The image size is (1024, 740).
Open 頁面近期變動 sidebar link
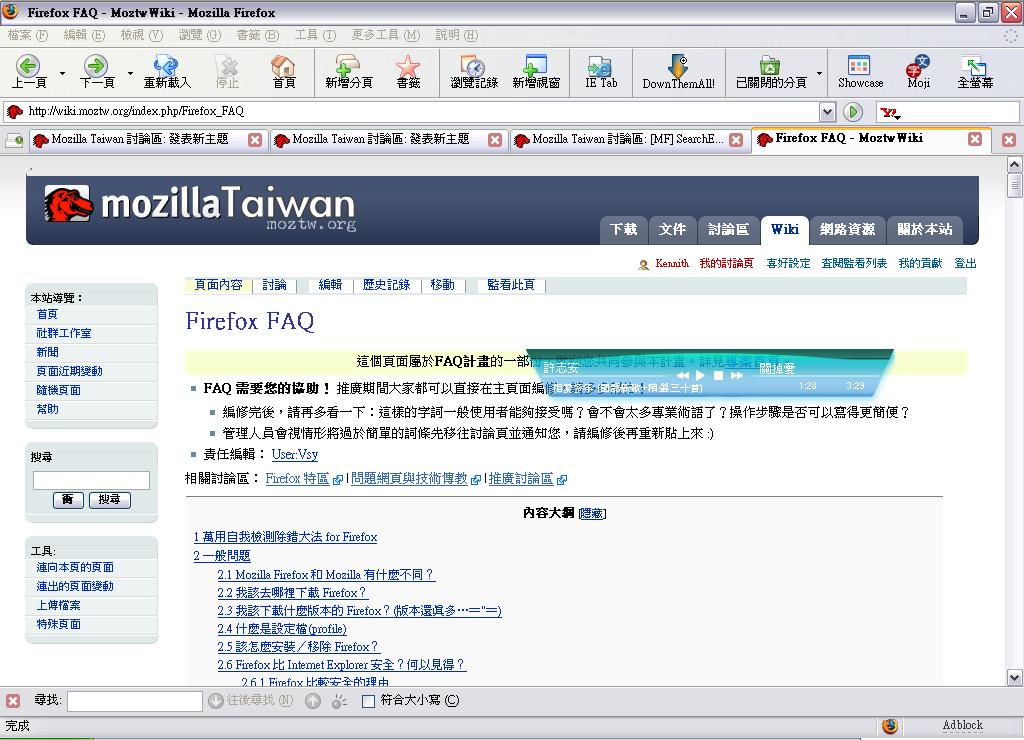pyautogui.click(x=69, y=371)
